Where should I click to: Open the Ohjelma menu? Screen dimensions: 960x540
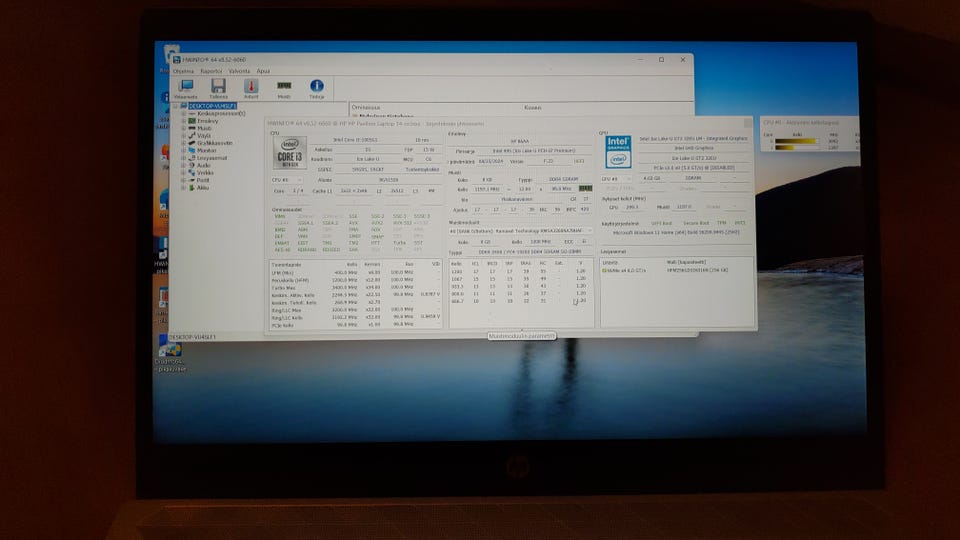click(x=183, y=71)
